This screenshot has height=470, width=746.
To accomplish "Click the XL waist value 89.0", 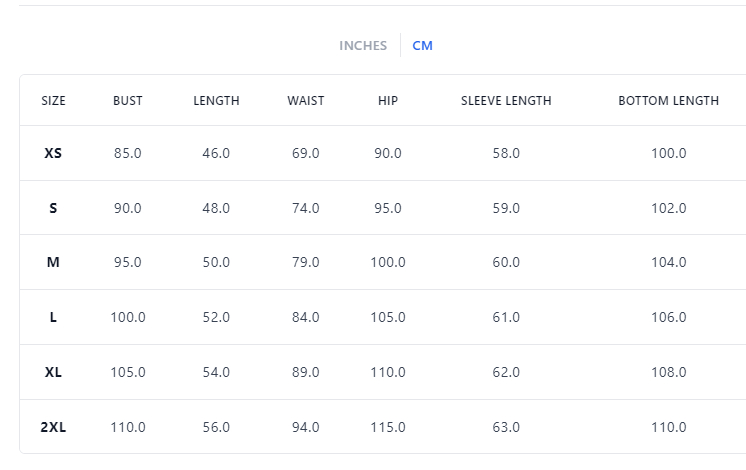I will [x=305, y=372].
